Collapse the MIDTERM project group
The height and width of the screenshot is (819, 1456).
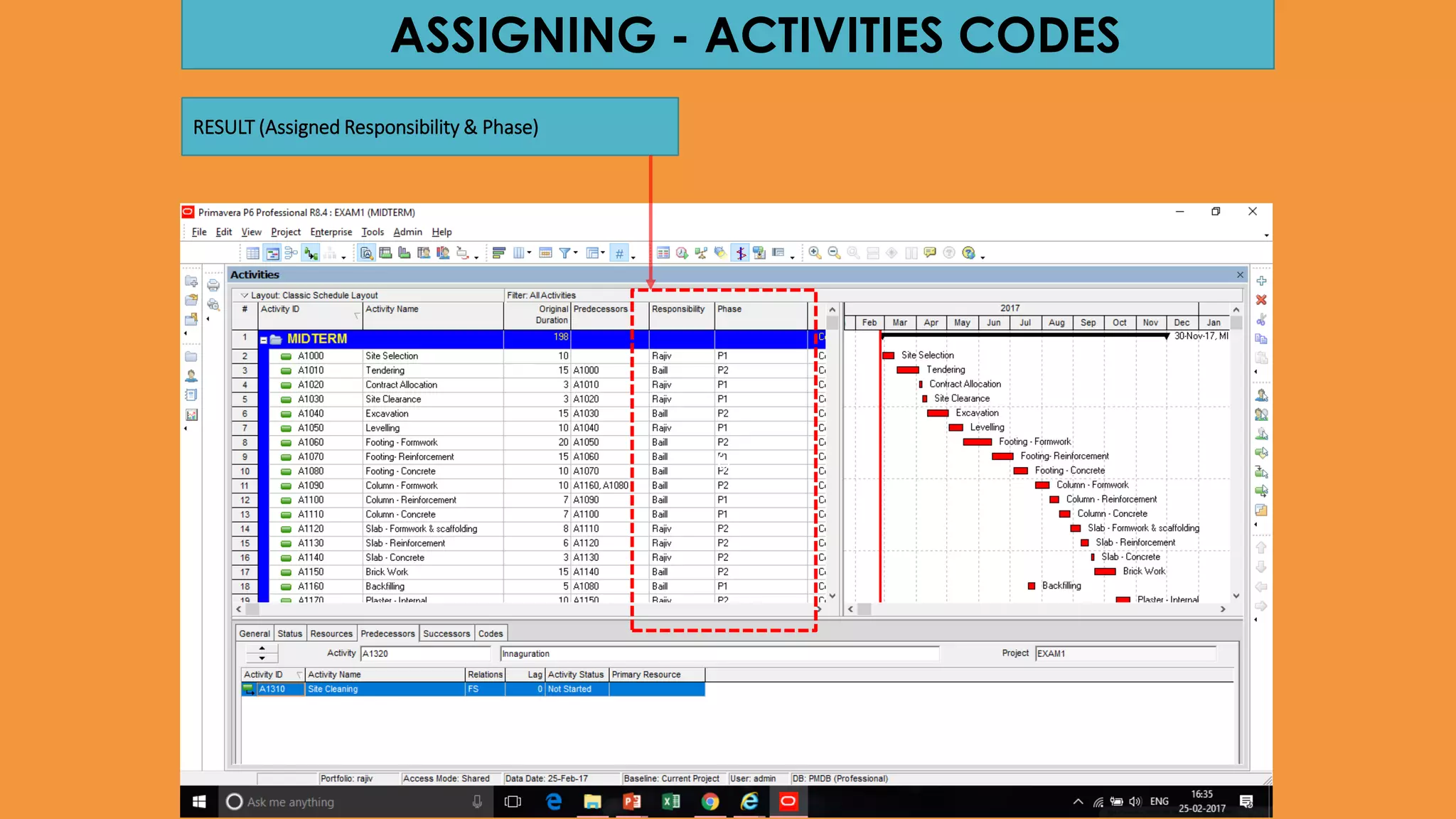pos(264,340)
